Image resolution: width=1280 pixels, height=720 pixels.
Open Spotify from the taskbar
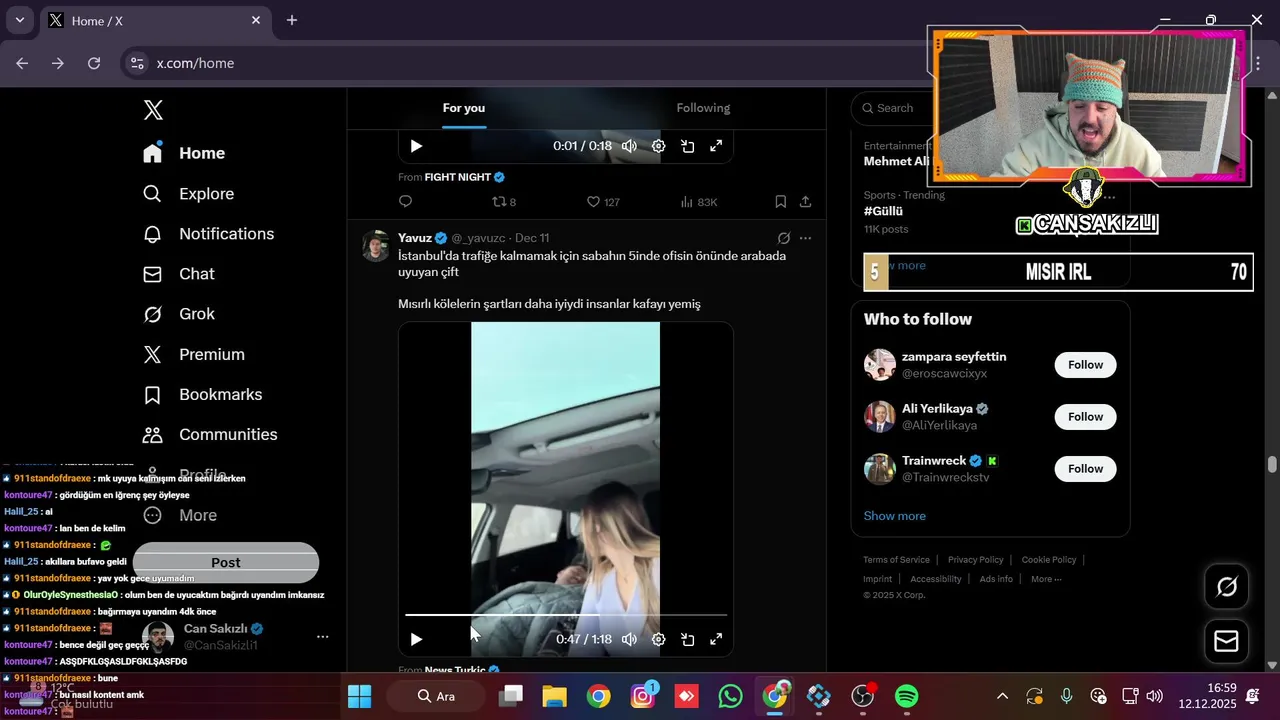[907, 696]
